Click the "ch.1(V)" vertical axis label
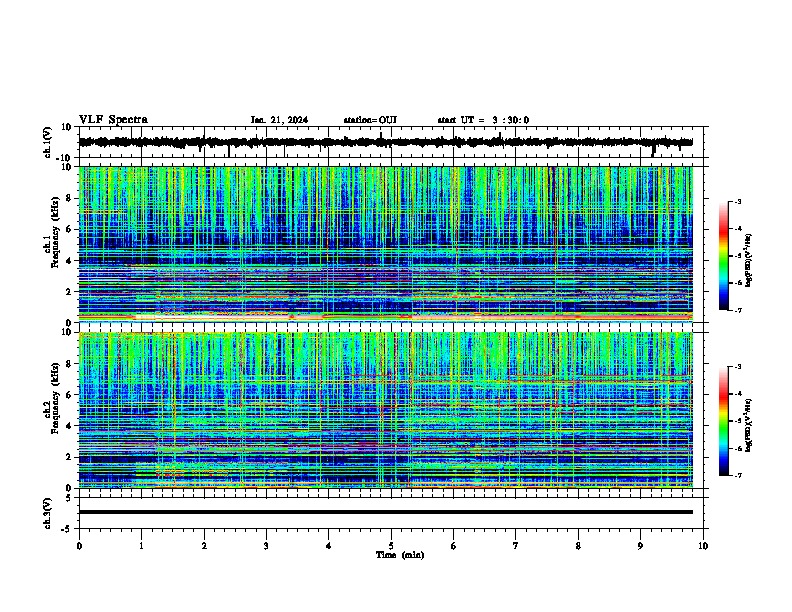 (x=48, y=142)
